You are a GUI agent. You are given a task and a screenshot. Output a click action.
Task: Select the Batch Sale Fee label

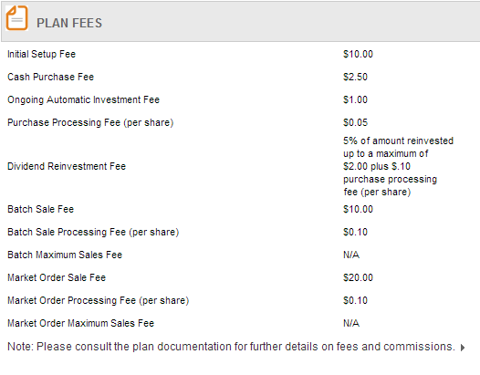pos(40,209)
